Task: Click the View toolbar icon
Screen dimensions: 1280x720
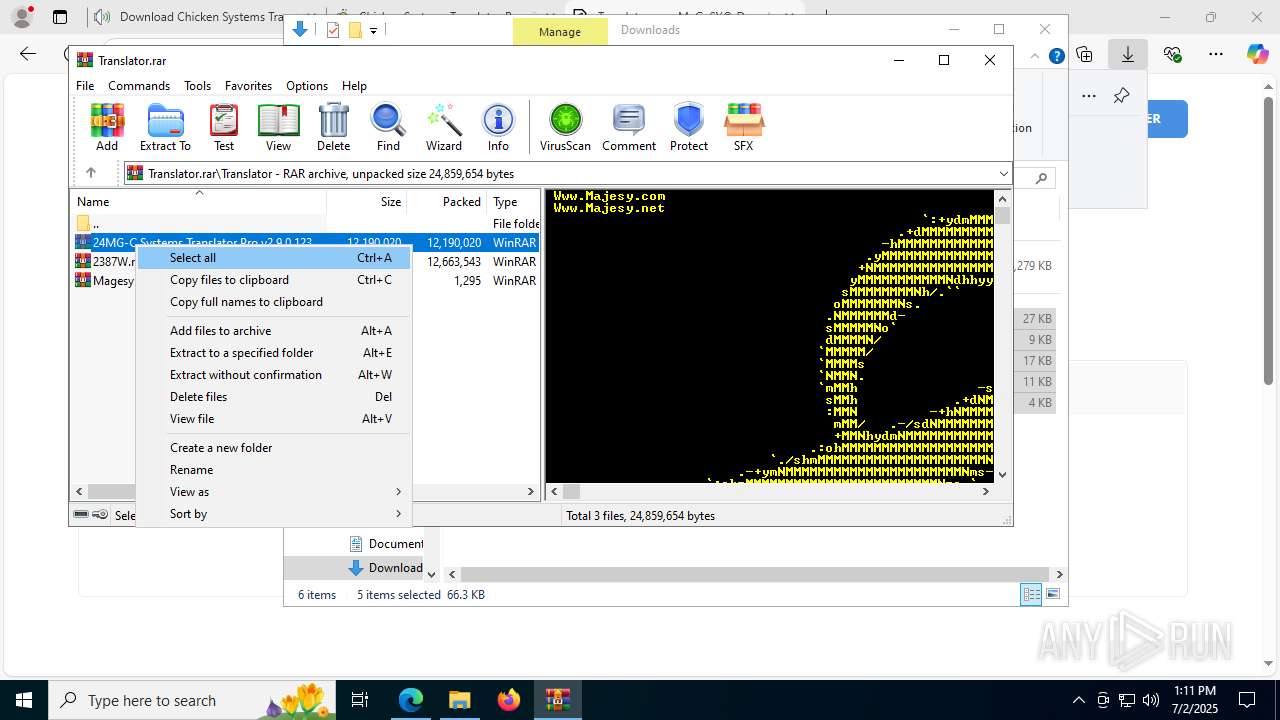Action: (x=278, y=127)
